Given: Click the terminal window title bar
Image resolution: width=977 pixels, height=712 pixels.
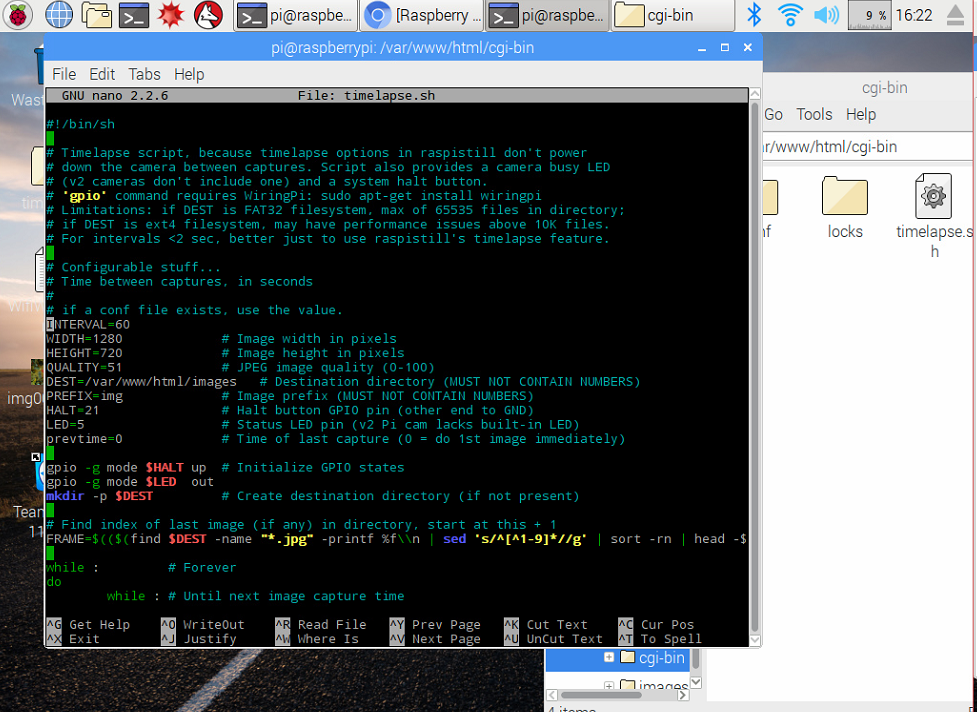Looking at the screenshot, I should [403, 48].
